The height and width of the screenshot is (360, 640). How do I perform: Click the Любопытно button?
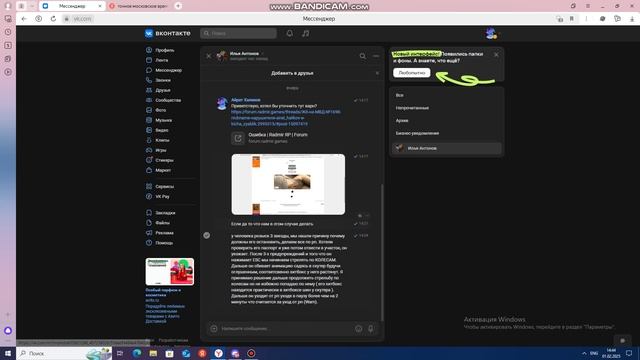point(411,73)
